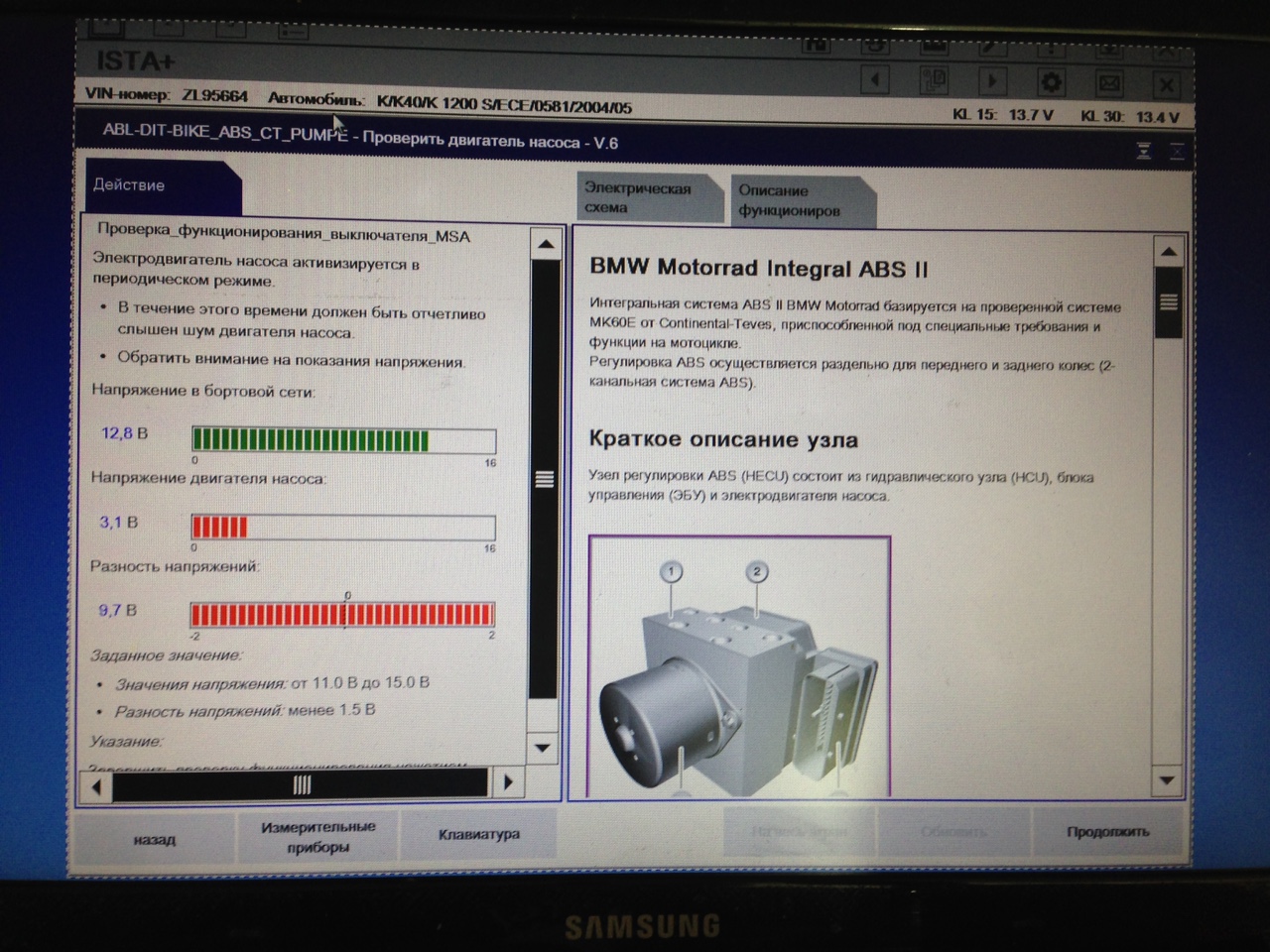Click left arrow of horizontal scrollbar
The width and height of the screenshot is (1270, 952).
click(96, 786)
